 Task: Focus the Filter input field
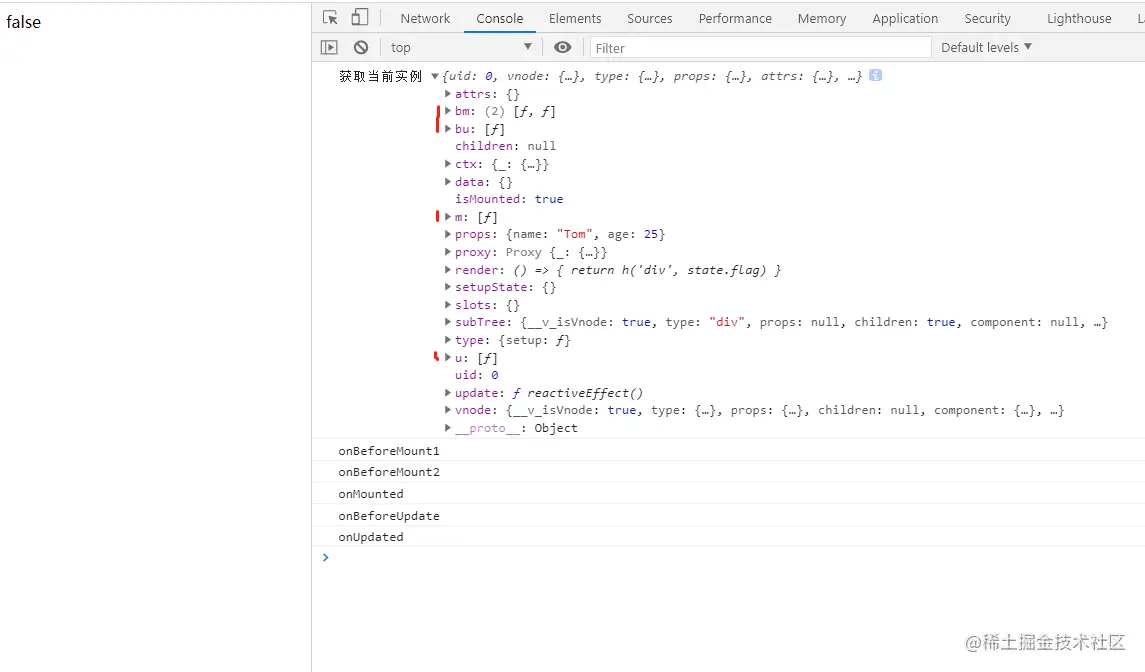point(760,47)
